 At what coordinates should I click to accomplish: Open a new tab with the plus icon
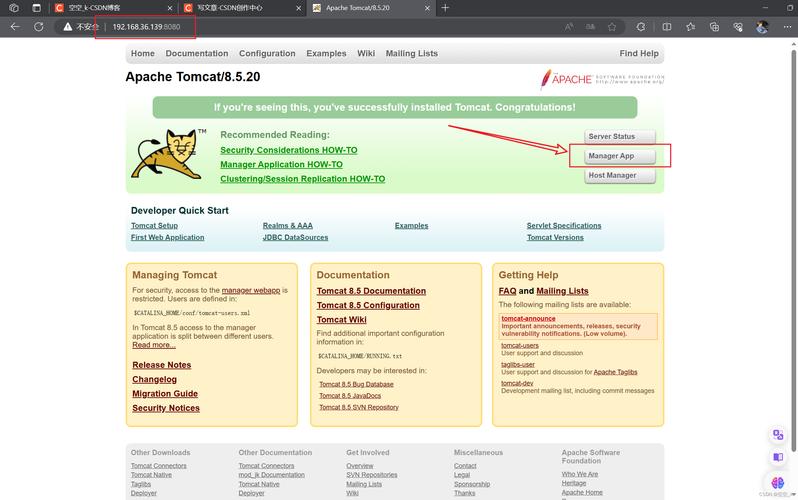(445, 8)
